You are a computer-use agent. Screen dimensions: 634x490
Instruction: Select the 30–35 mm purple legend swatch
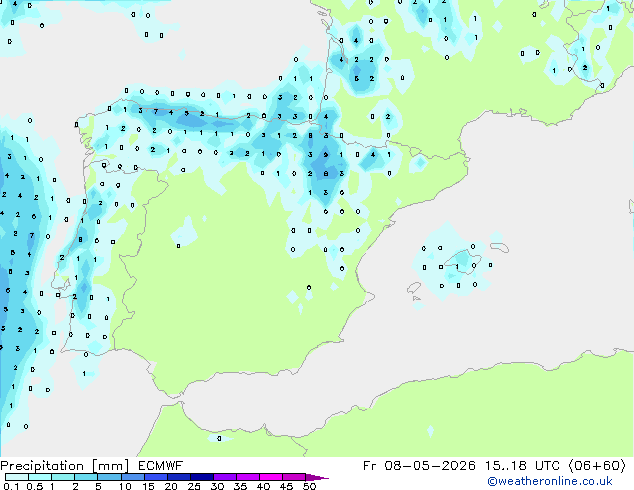tap(224, 477)
